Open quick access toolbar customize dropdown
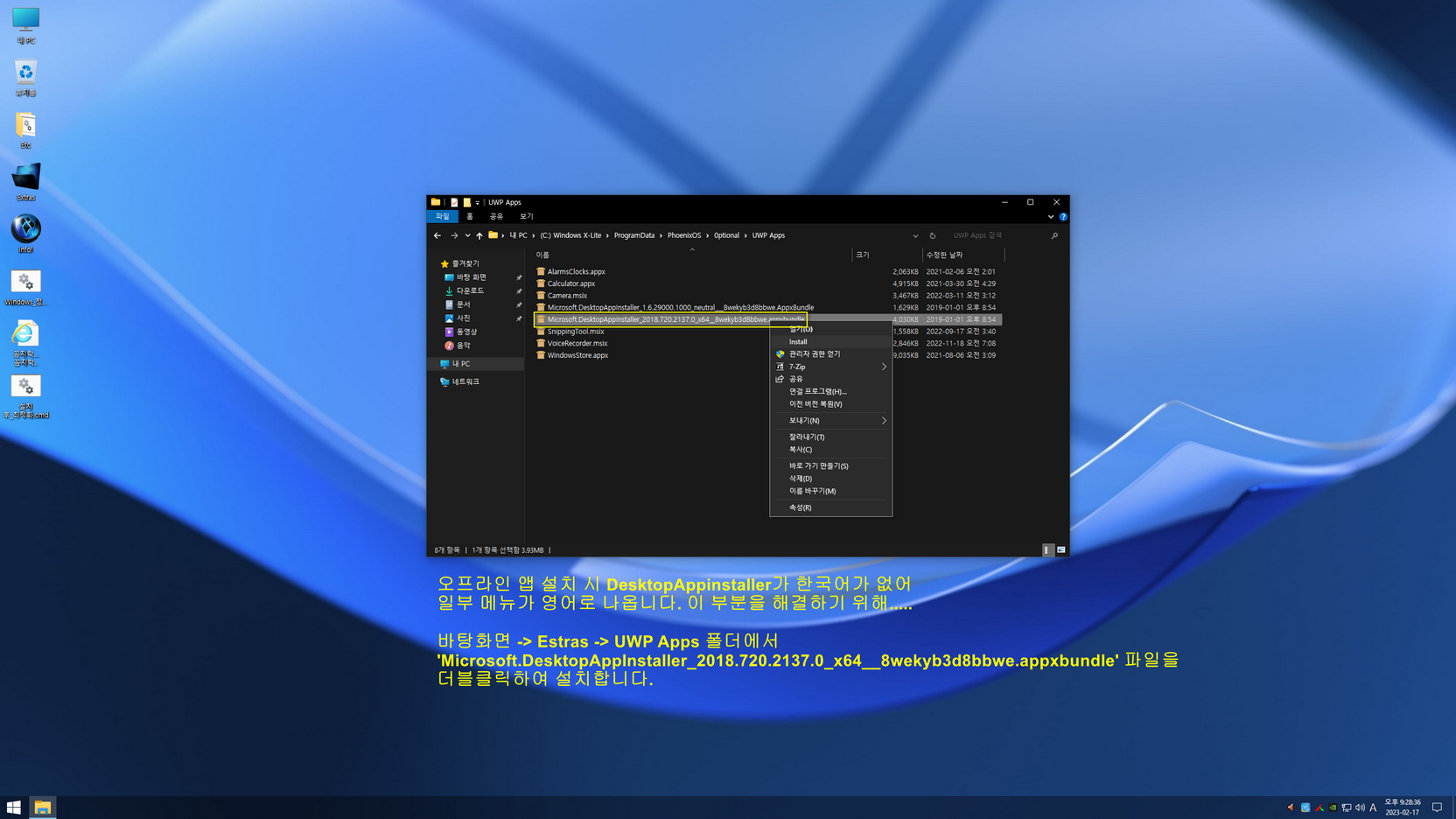 [477, 202]
